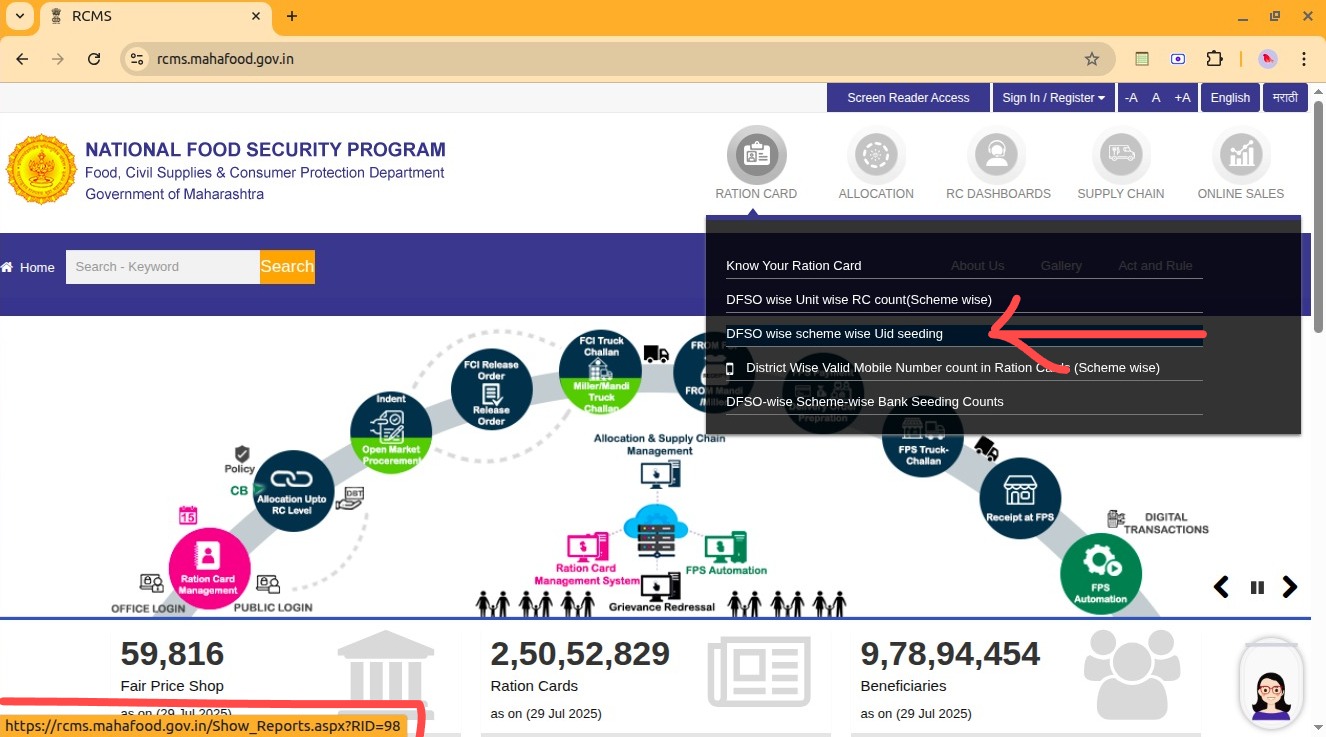Open the tab search dropdown arrow

coord(19,16)
